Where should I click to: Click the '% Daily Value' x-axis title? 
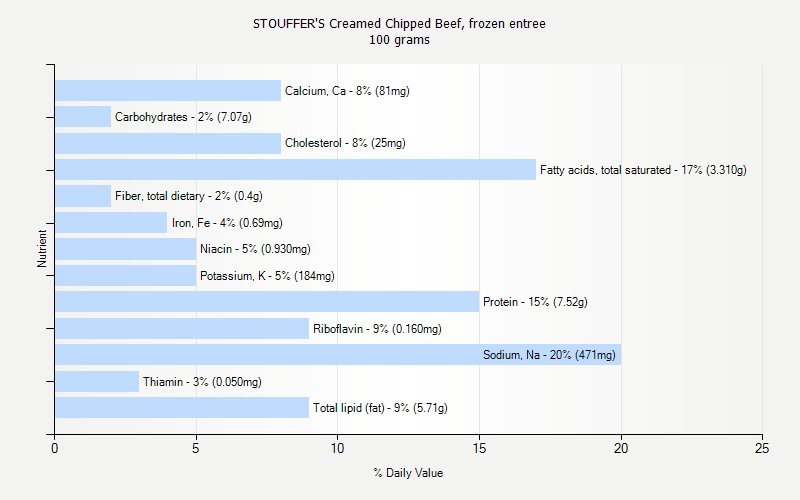point(408,473)
